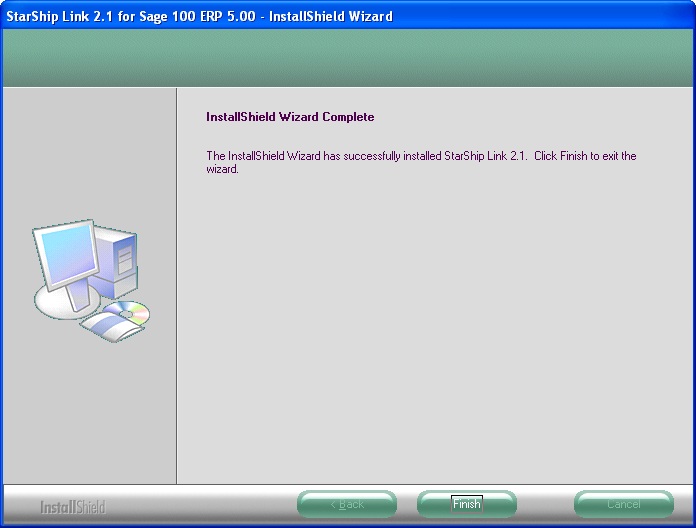Click the StarShip Link 2.1 window title bar
Image resolution: width=696 pixels, height=528 pixels.
pos(348,16)
